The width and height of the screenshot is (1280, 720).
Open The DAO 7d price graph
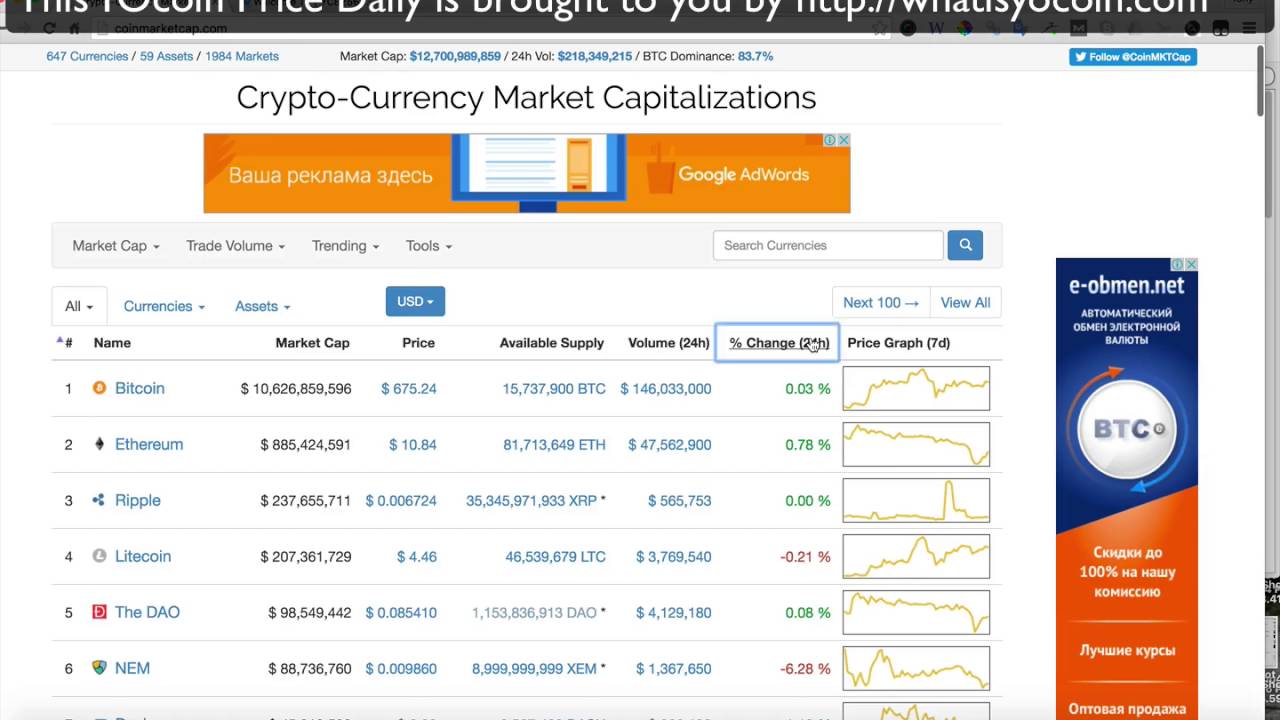(x=916, y=612)
